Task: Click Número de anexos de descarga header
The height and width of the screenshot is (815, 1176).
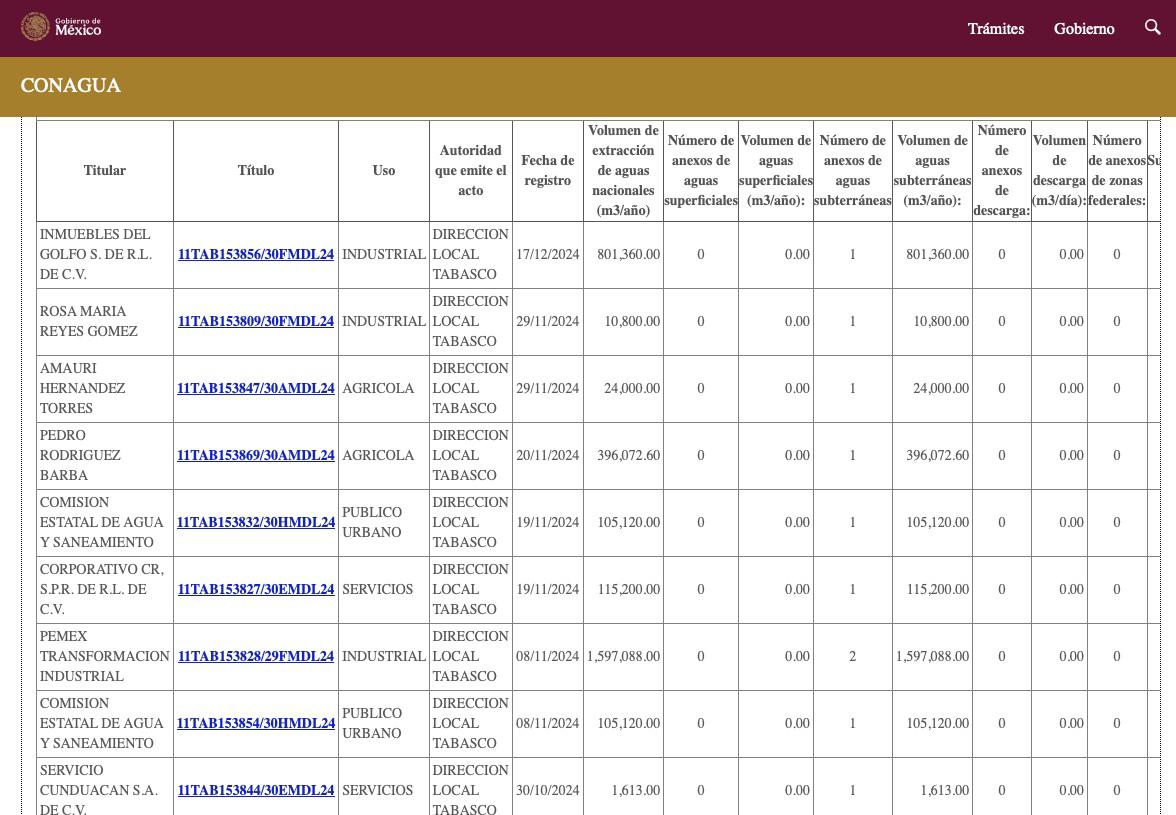Action: point(1002,170)
